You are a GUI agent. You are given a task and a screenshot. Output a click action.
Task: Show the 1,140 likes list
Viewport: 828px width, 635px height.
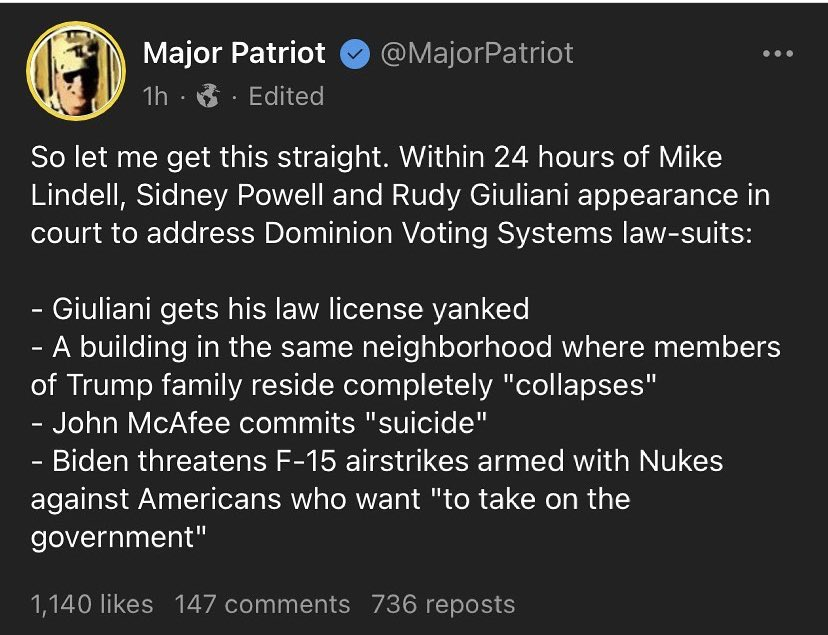[x=92, y=604]
